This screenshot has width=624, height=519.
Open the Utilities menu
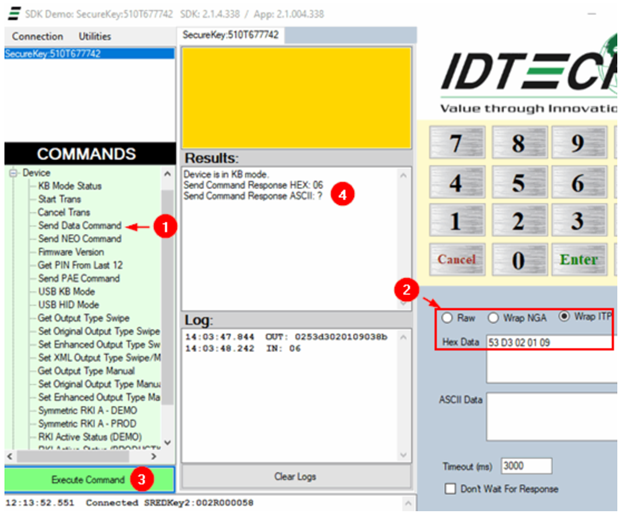pos(95,36)
